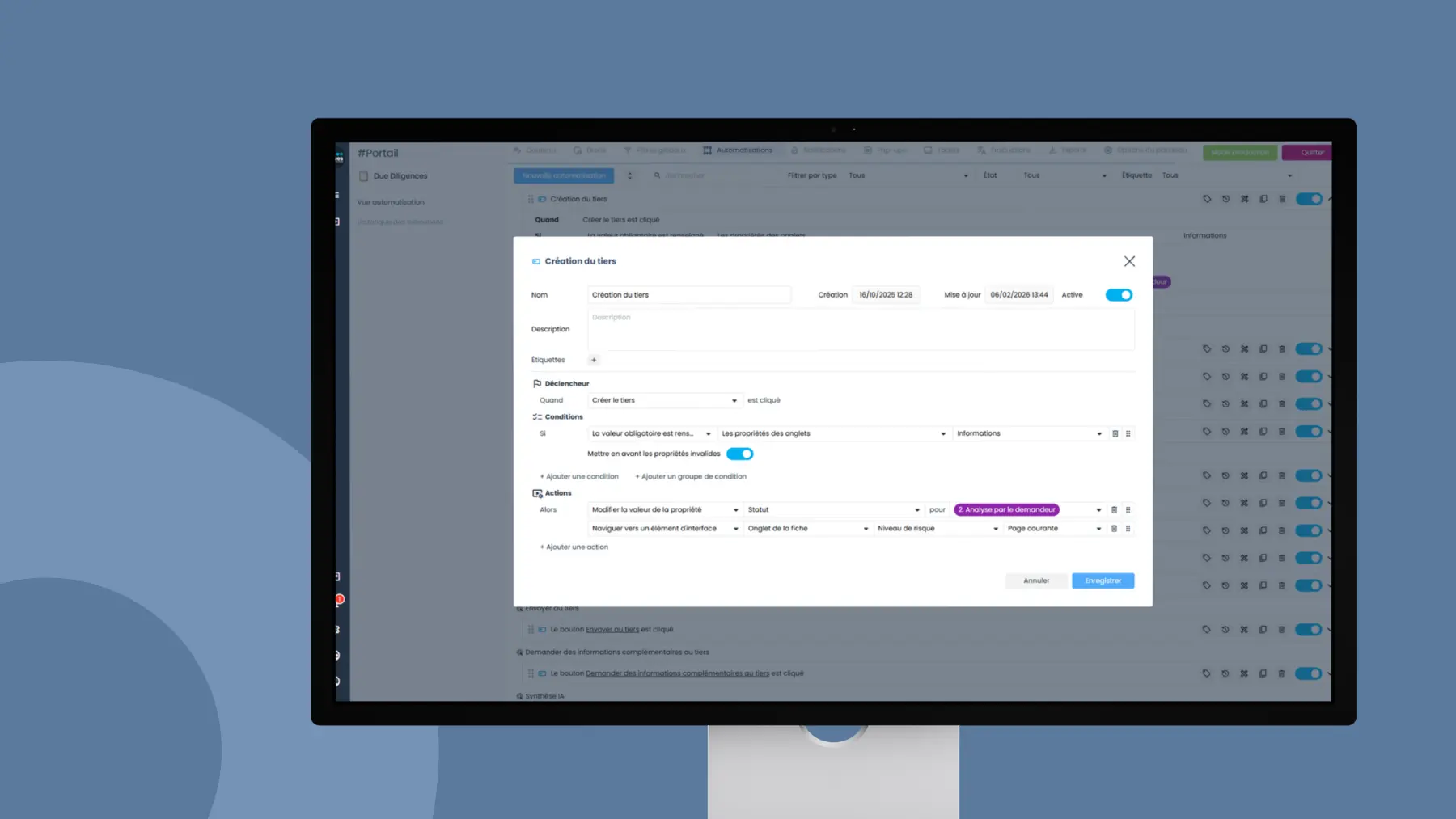Click into the Description text area
Viewport: 1456px width, 819px height.
coord(860,330)
